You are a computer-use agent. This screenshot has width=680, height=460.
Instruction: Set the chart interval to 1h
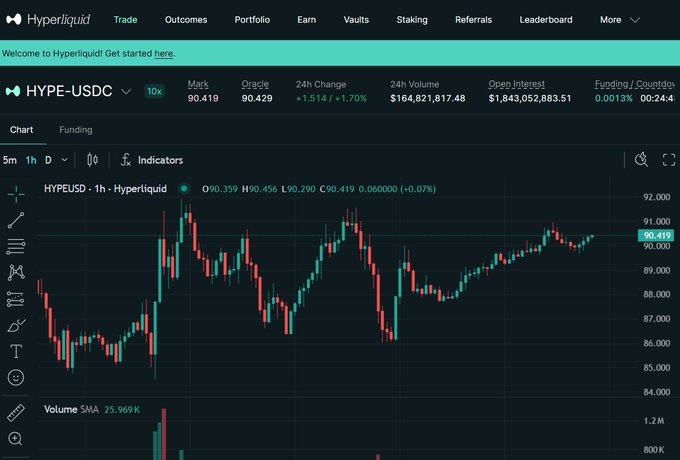pyautogui.click(x=31, y=160)
